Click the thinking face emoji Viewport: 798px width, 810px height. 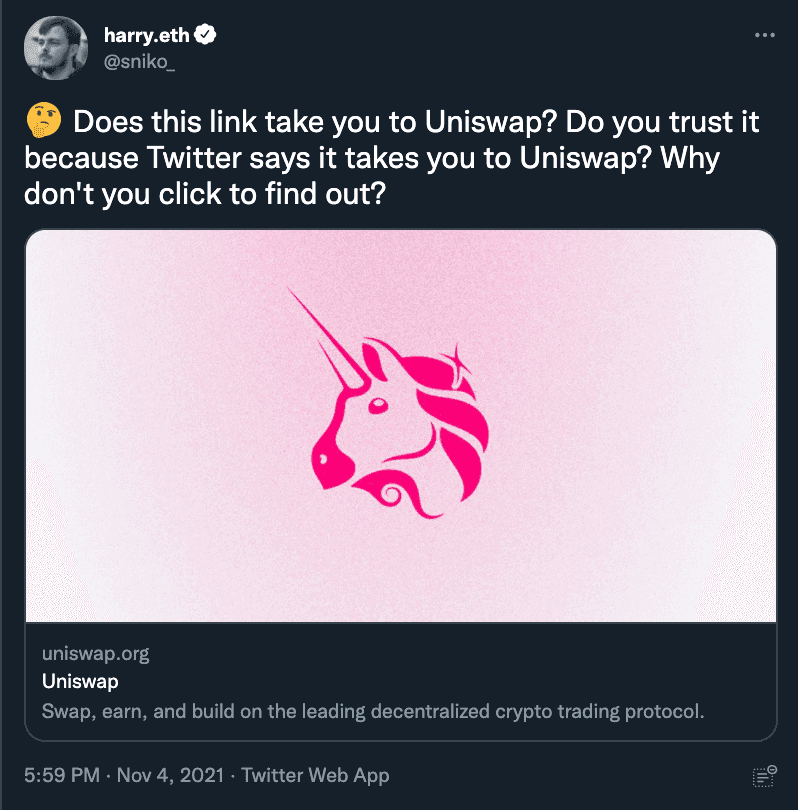point(43,120)
